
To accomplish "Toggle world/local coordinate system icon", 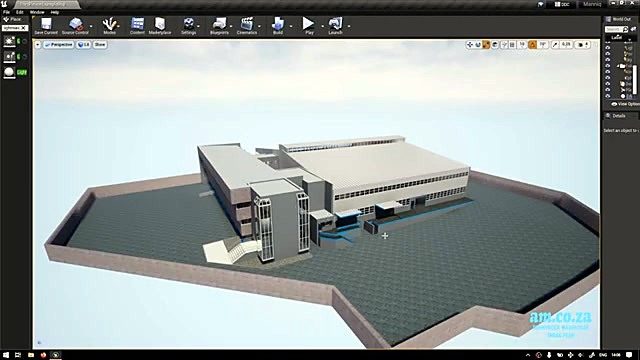I will coord(495,44).
